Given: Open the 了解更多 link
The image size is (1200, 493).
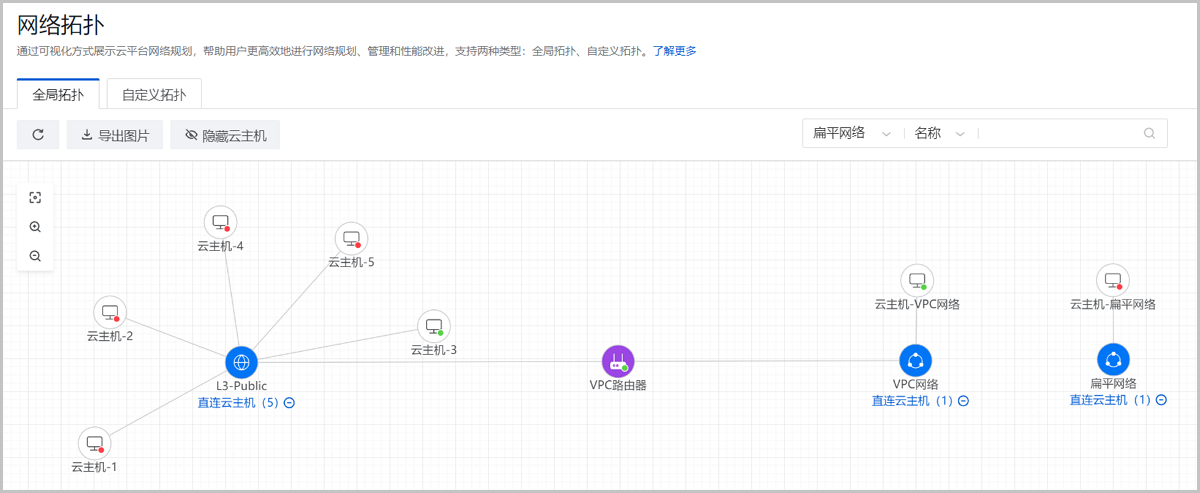Looking at the screenshot, I should pos(674,50).
